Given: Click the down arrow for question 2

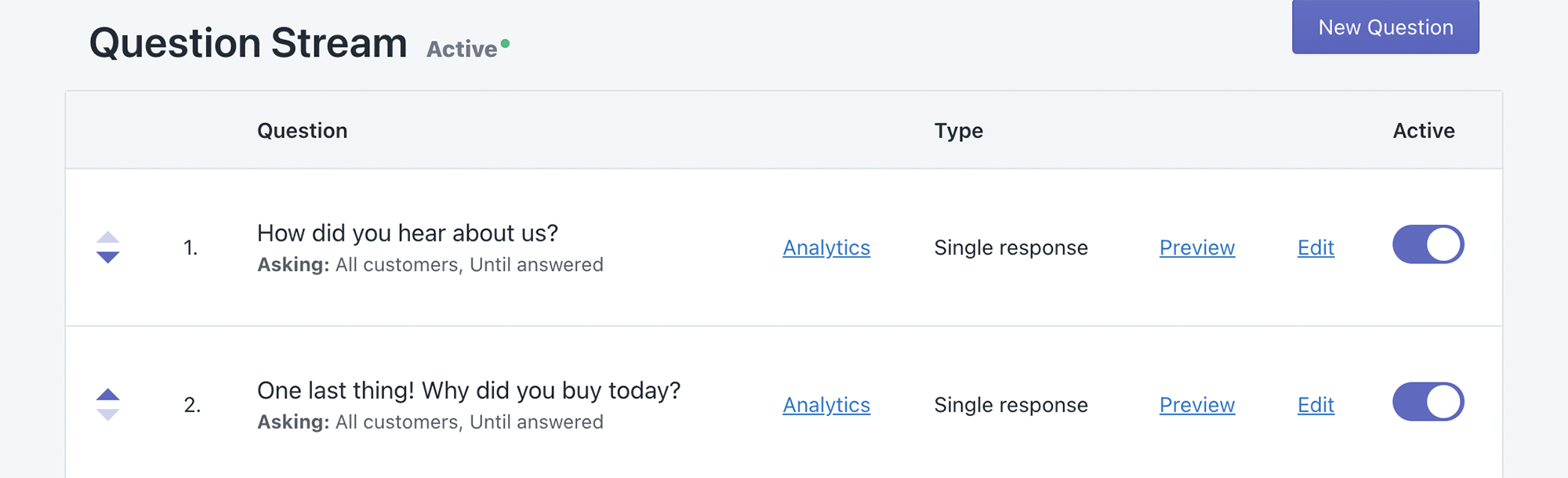Looking at the screenshot, I should point(107,415).
